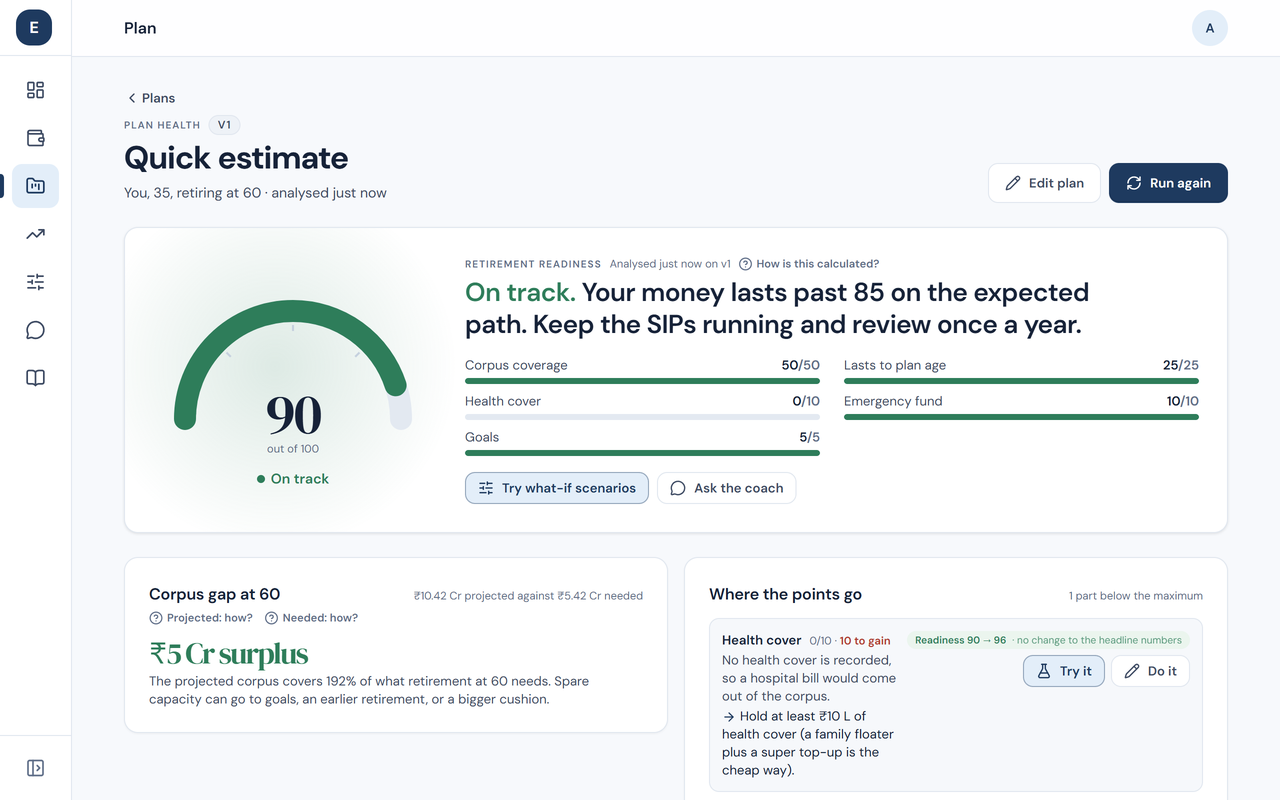1280x800 pixels.
Task: Open the dashboard grid icon in sidebar
Action: 35,90
